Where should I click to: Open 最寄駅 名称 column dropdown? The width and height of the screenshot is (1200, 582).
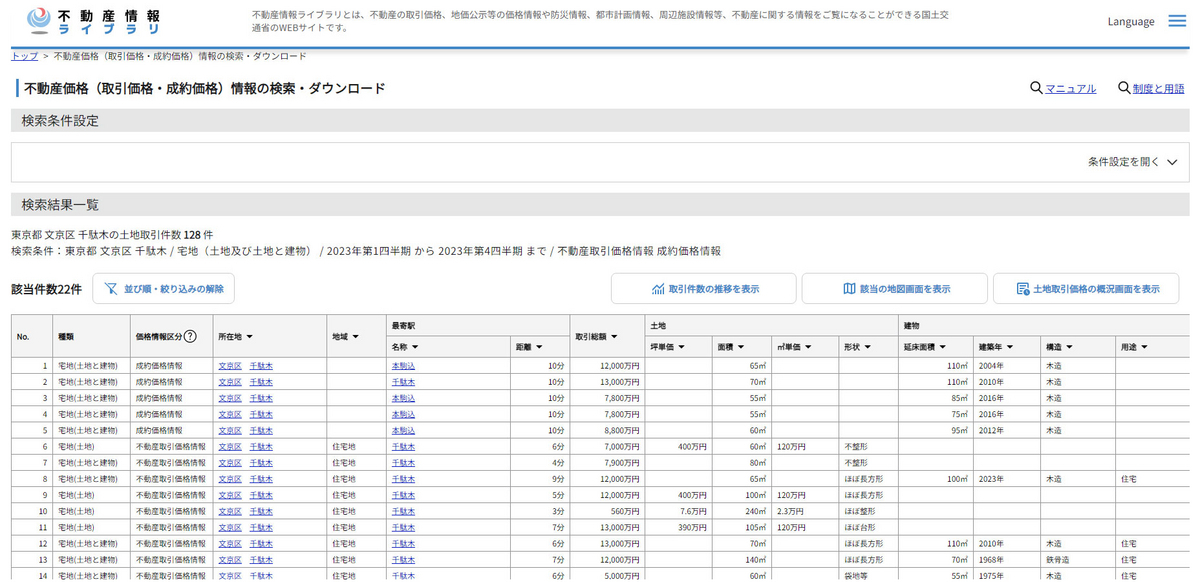pyautogui.click(x=414, y=347)
